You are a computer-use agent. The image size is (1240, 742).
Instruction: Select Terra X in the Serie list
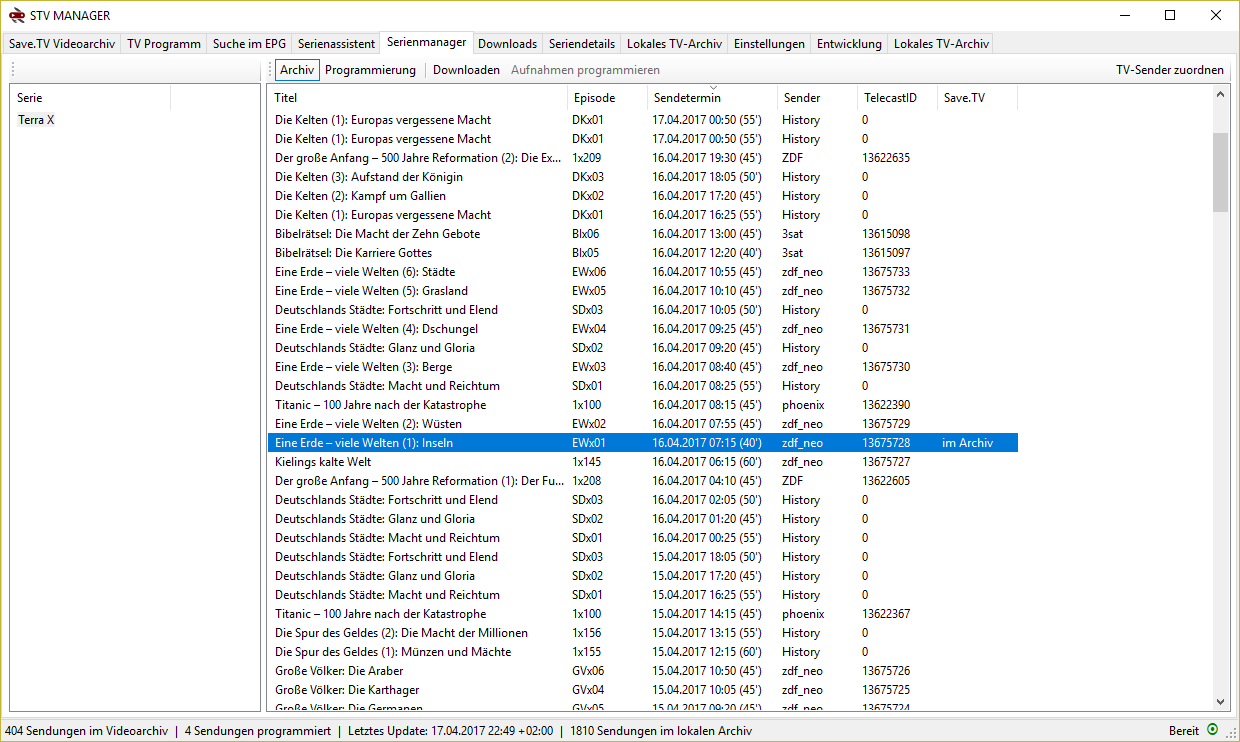36,120
